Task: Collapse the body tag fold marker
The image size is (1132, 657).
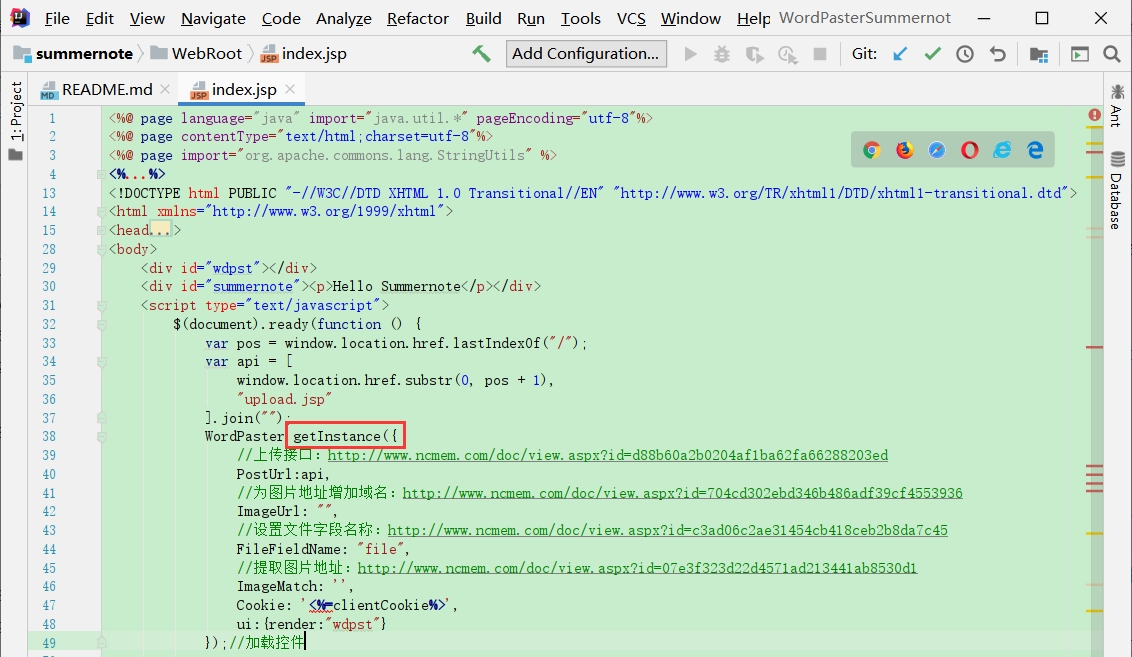Action: pos(102,249)
